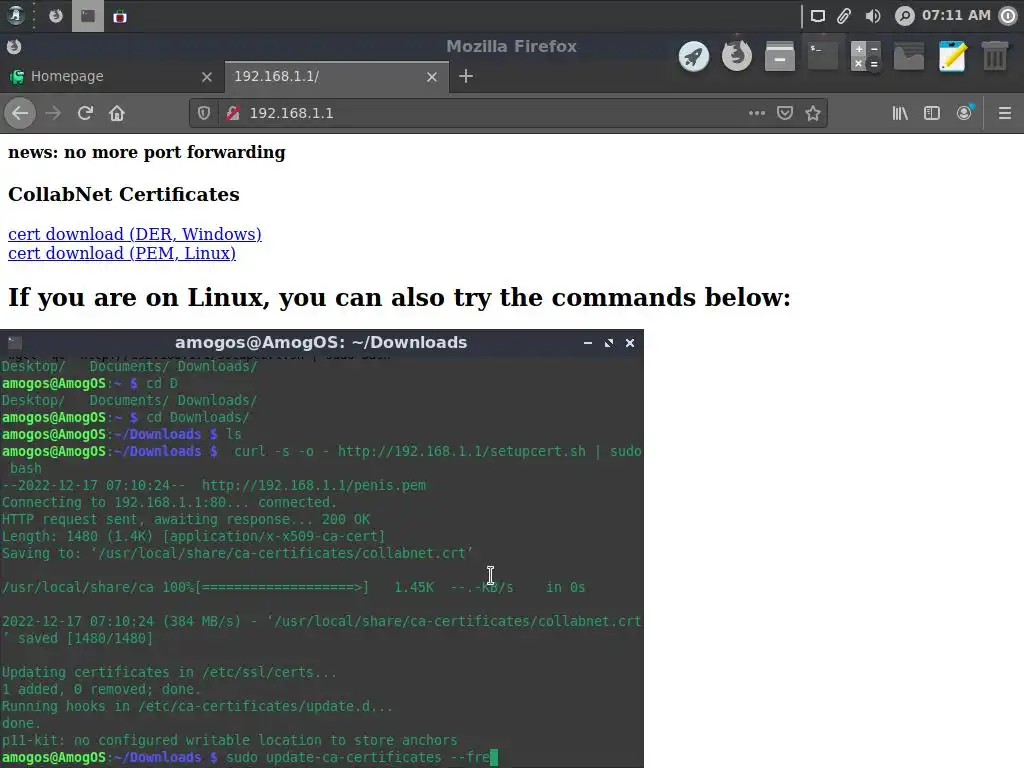Click the paperclip clipboard tray icon
The image size is (1024, 768).
(x=844, y=16)
